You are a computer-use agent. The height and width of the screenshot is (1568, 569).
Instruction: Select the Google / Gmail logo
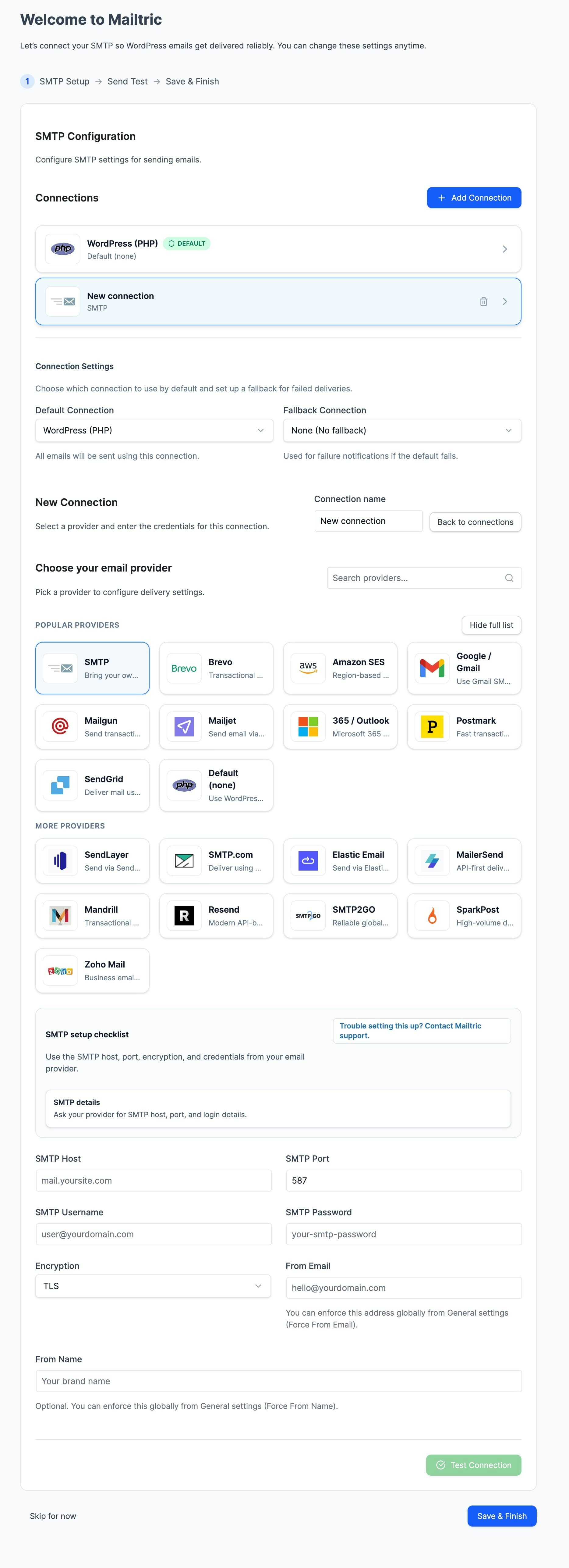pyautogui.click(x=432, y=668)
